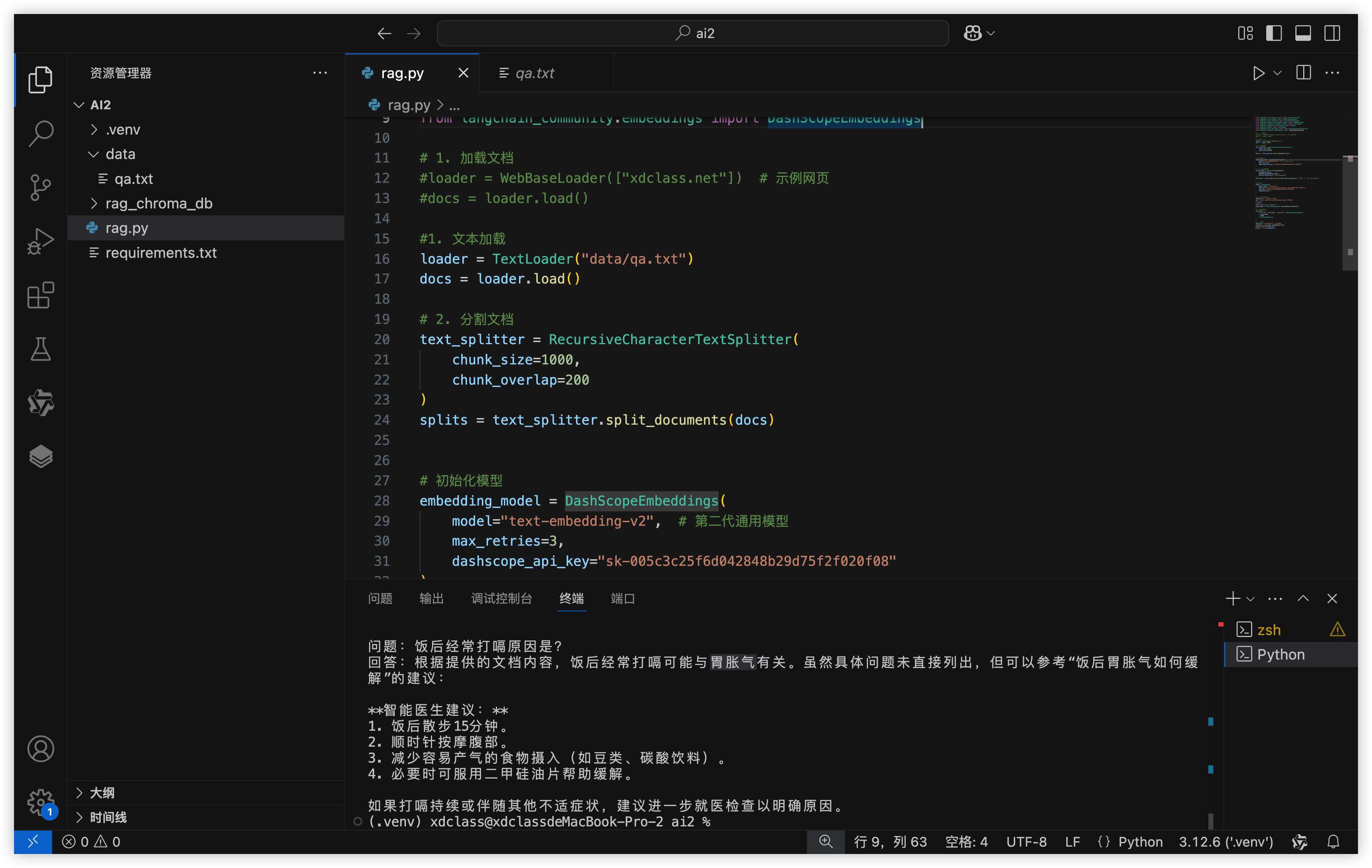1372x868 pixels.
Task: Toggle the secondary side bar visibility
Action: 1332,33
